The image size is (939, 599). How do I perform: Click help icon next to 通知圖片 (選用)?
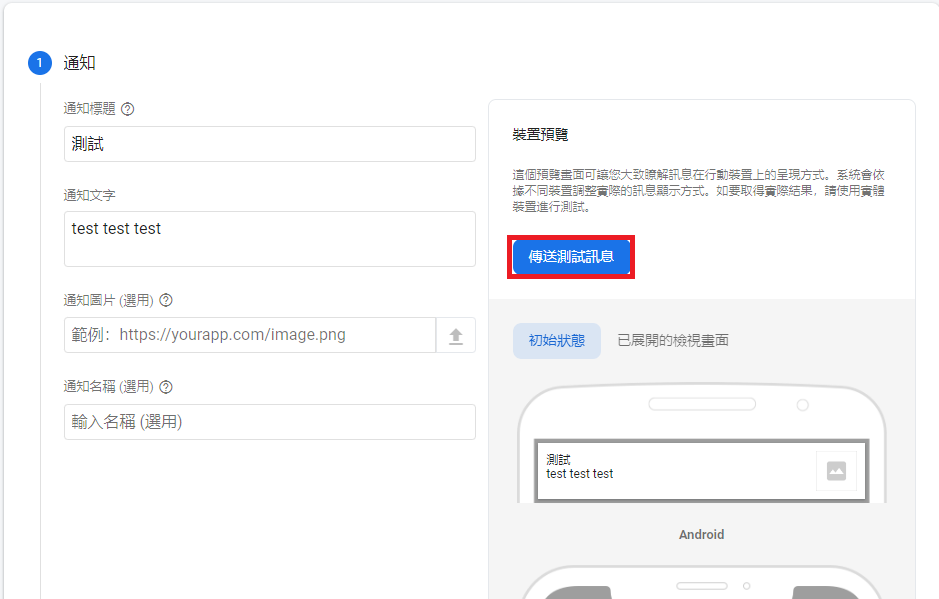coord(166,300)
